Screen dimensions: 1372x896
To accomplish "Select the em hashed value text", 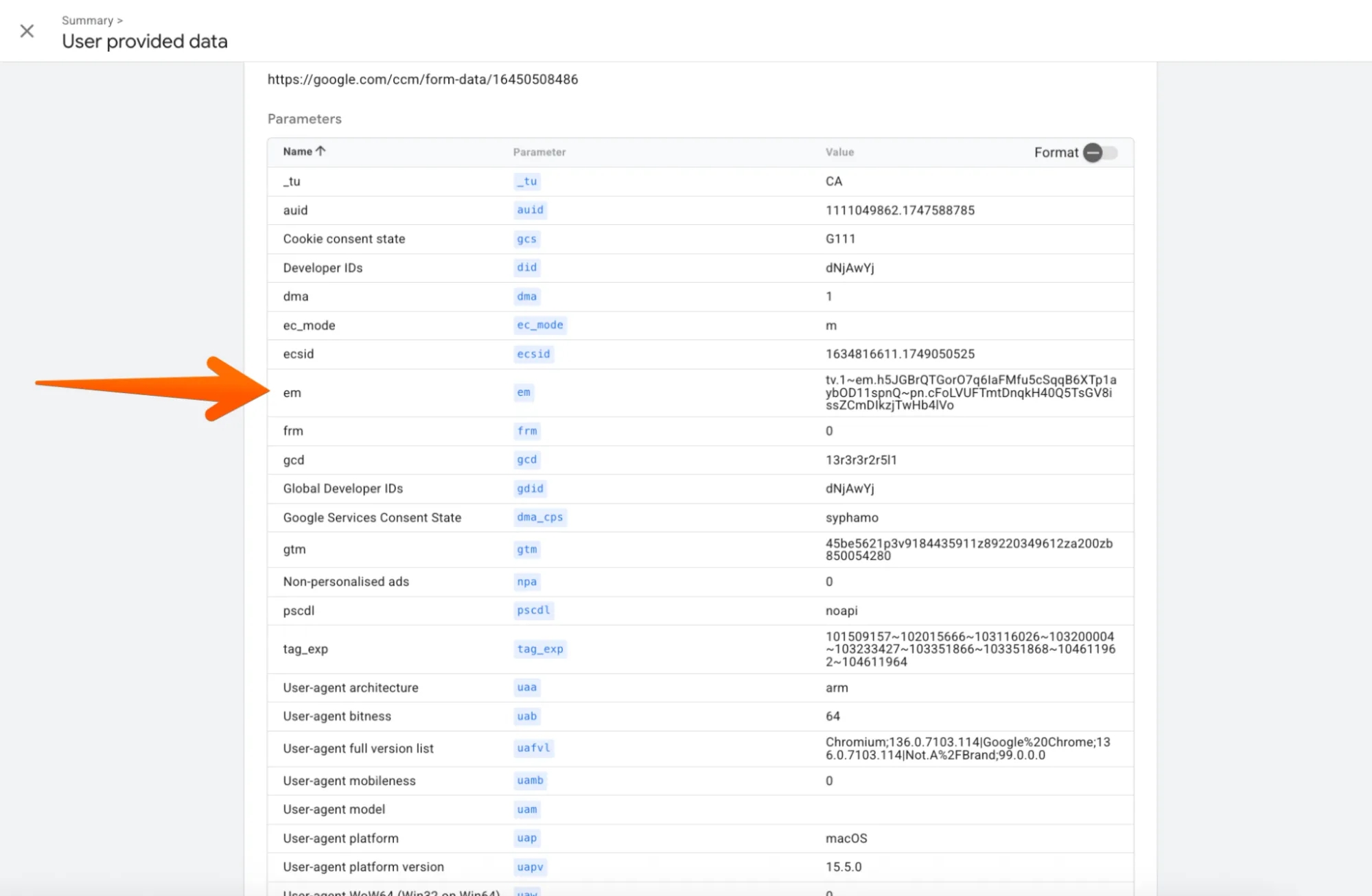I will [970, 392].
